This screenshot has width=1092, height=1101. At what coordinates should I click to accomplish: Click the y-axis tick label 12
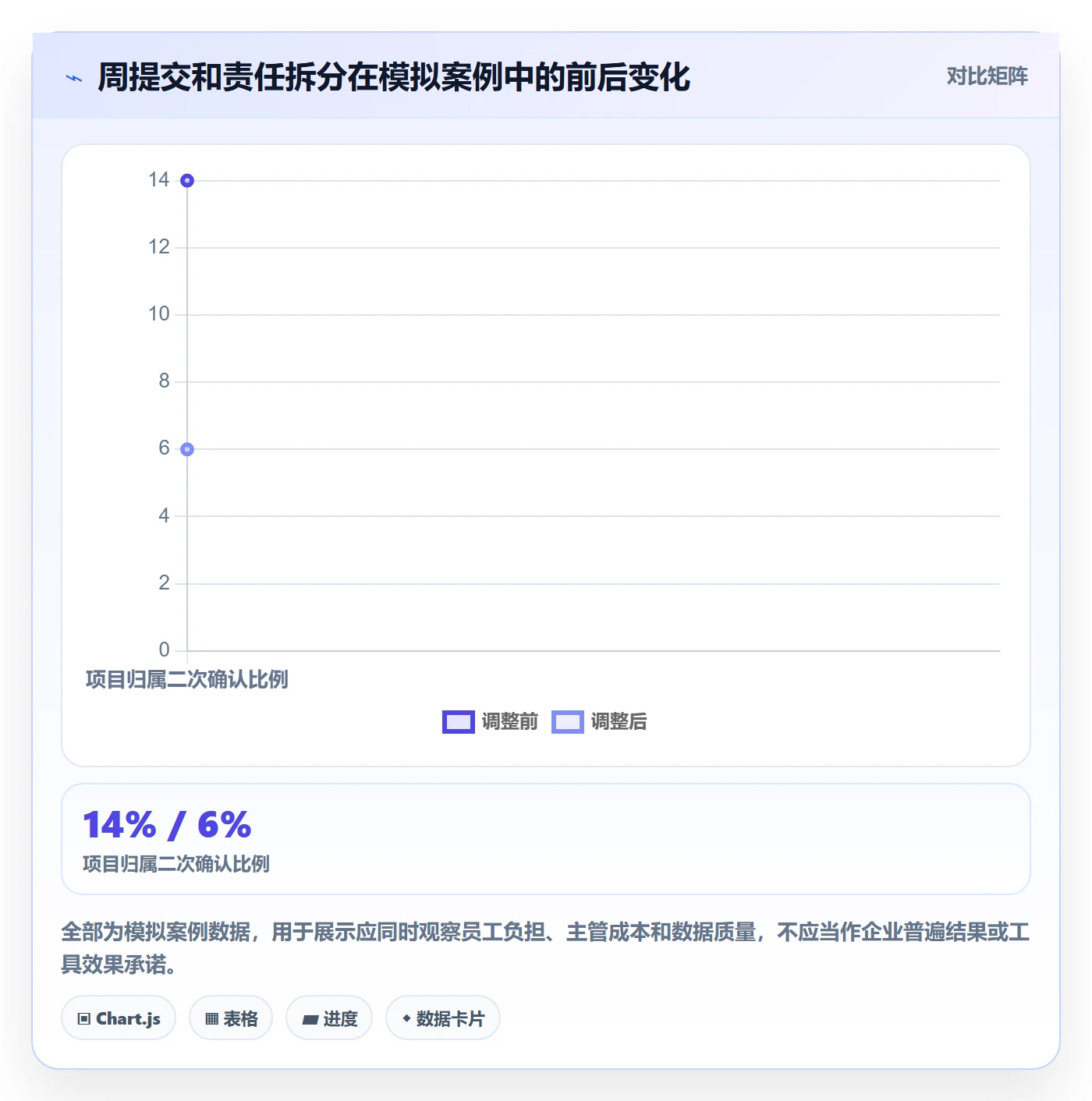[x=159, y=247]
